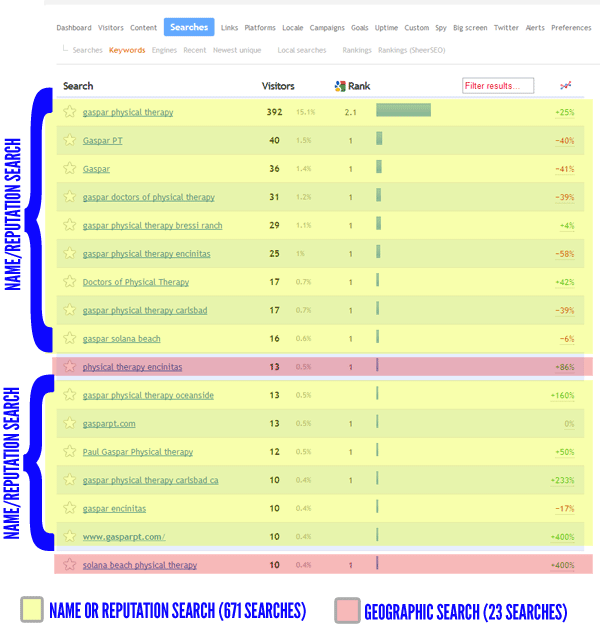Open the Links tab
Image resolution: width=600 pixels, height=626 pixels.
point(229,28)
